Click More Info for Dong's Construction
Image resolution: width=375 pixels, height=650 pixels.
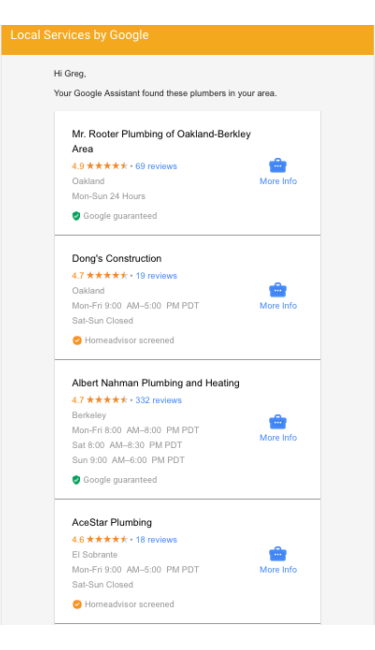[278, 306]
